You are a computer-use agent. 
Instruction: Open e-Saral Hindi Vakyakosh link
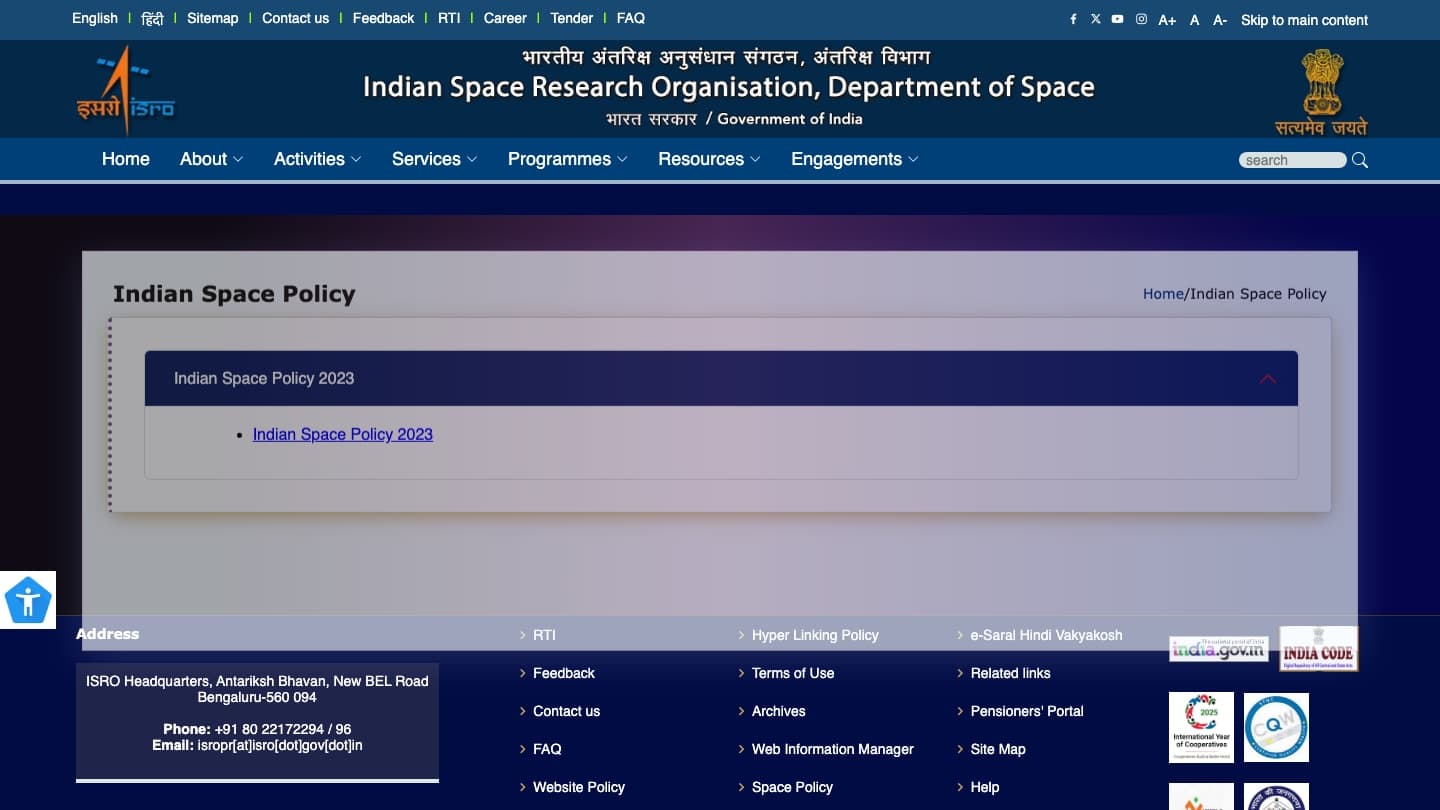pyautogui.click(x=1046, y=635)
